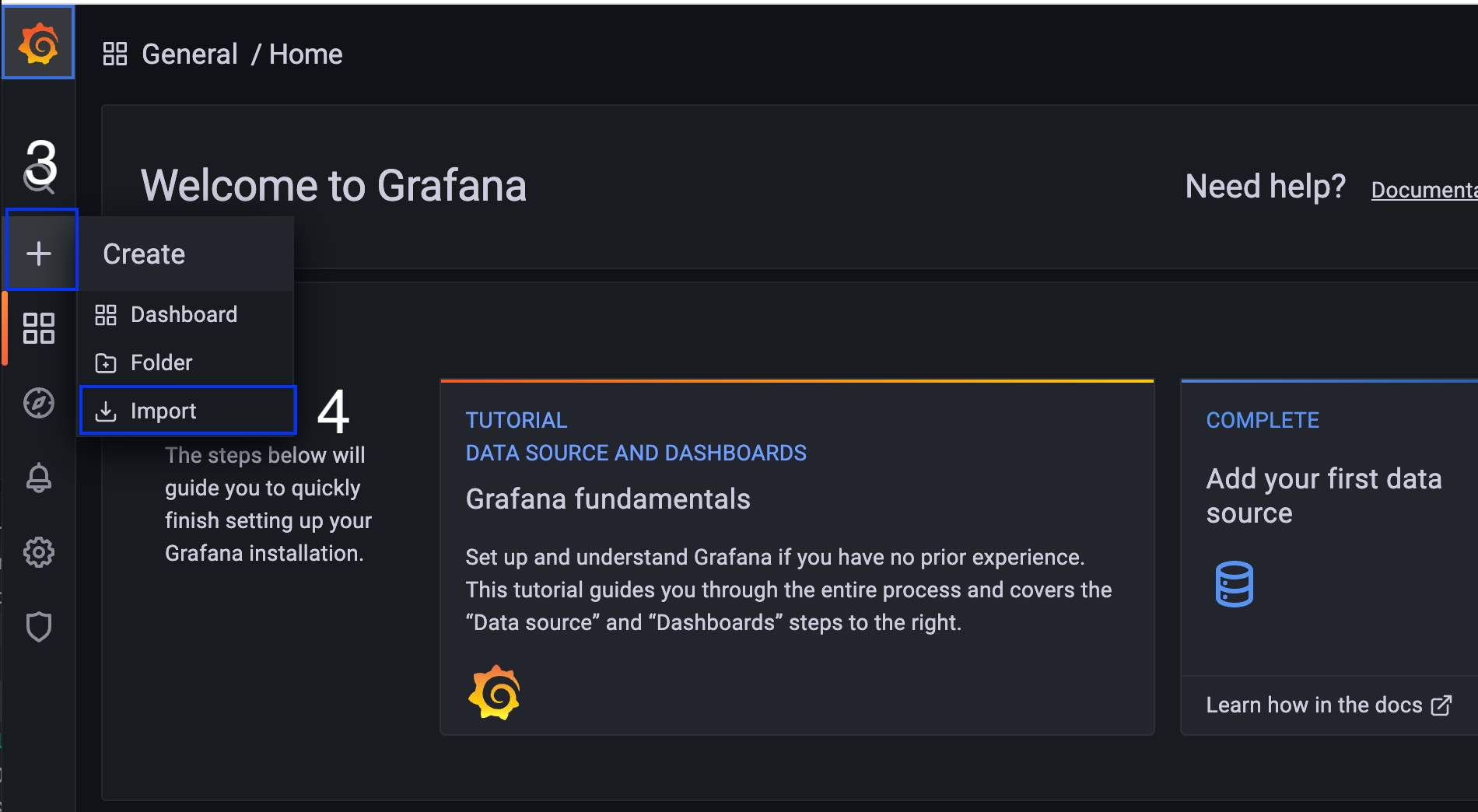Open the Configuration gear icon

(x=39, y=552)
